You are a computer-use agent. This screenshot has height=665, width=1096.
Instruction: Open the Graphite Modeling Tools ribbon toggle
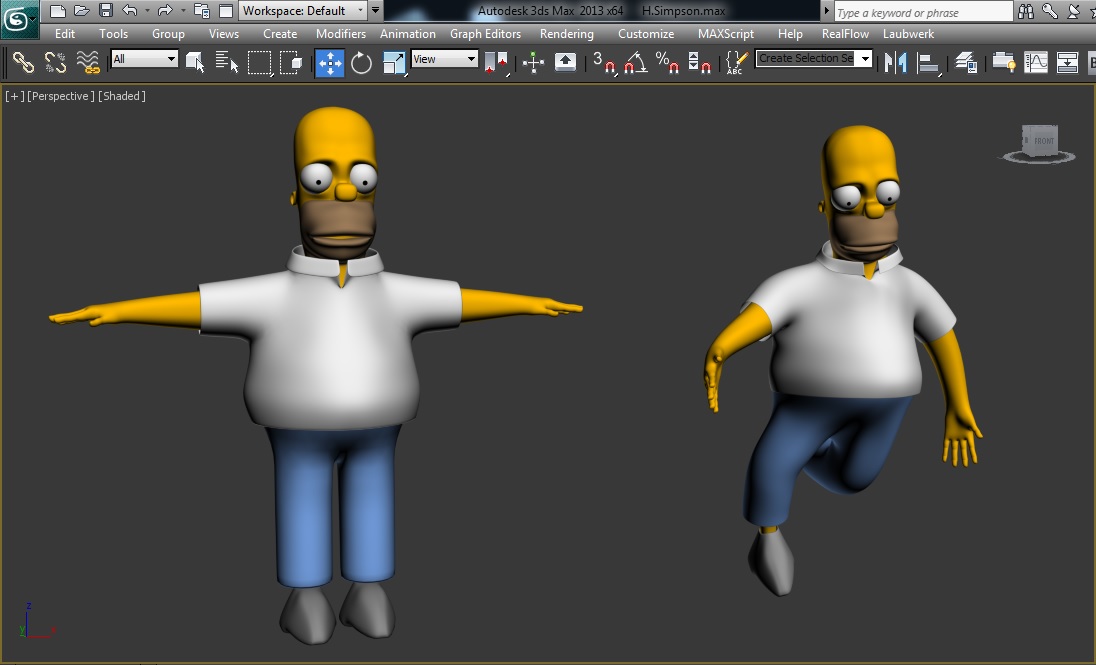1004,63
